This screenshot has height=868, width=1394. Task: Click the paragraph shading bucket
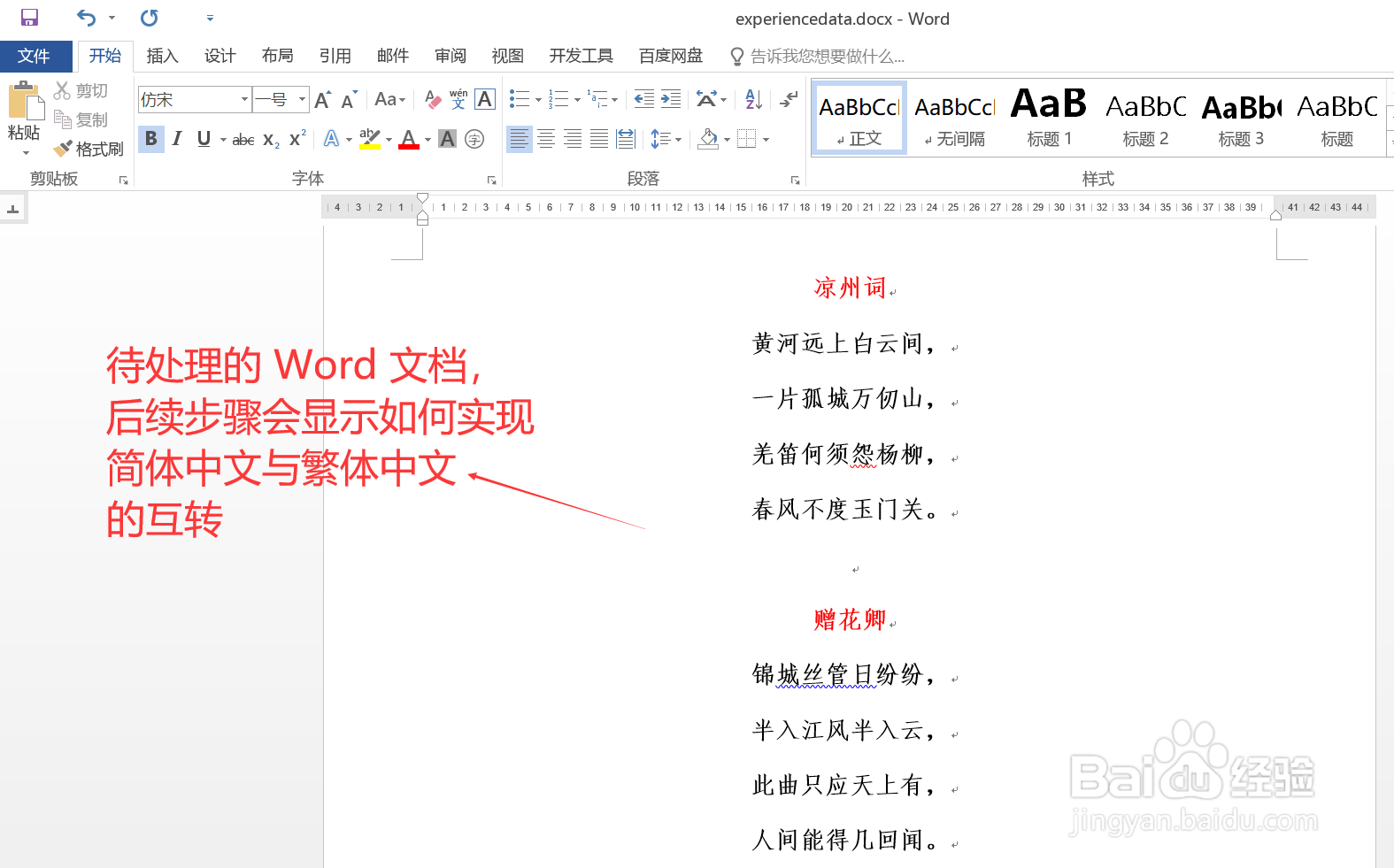coord(708,139)
